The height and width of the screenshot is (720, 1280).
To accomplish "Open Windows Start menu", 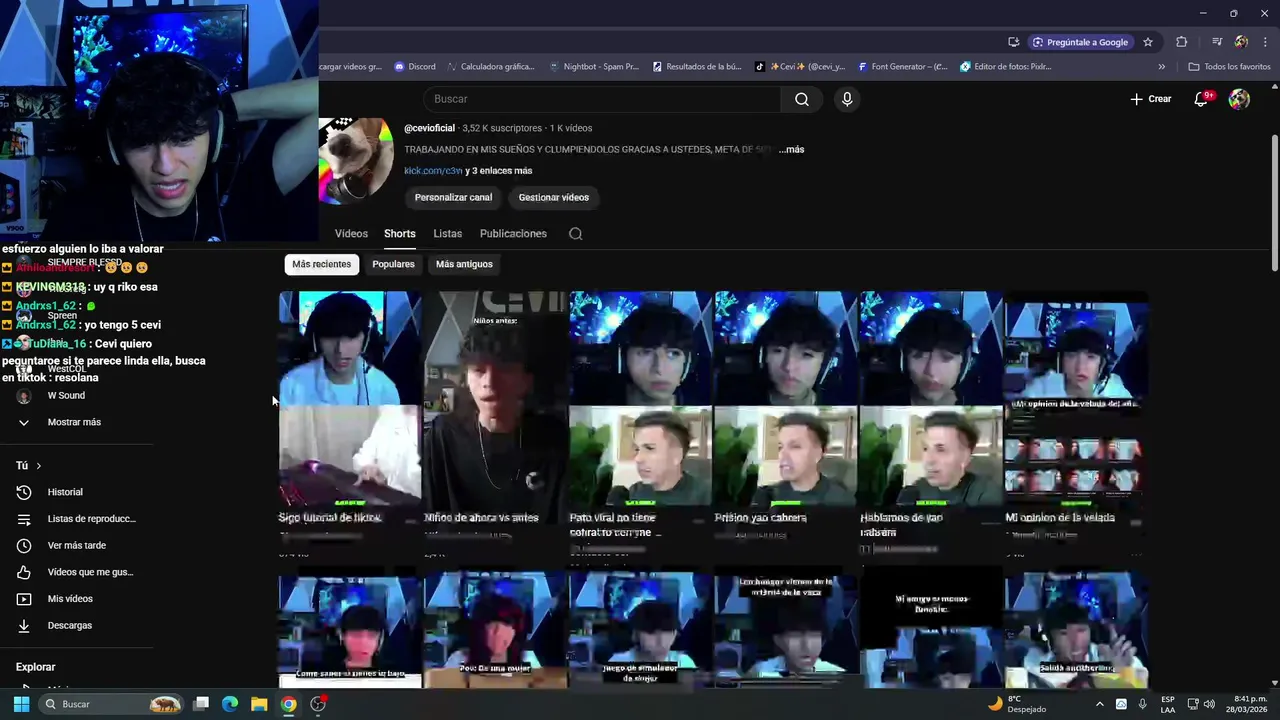I will pyautogui.click(x=21, y=704).
